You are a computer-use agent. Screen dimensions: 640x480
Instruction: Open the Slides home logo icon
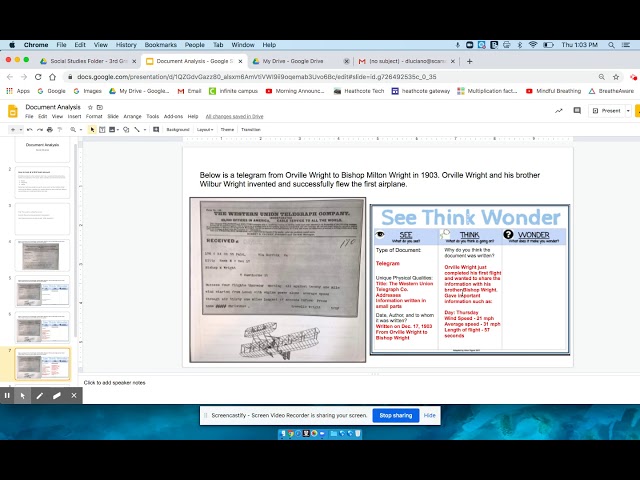pyautogui.click(x=13, y=111)
